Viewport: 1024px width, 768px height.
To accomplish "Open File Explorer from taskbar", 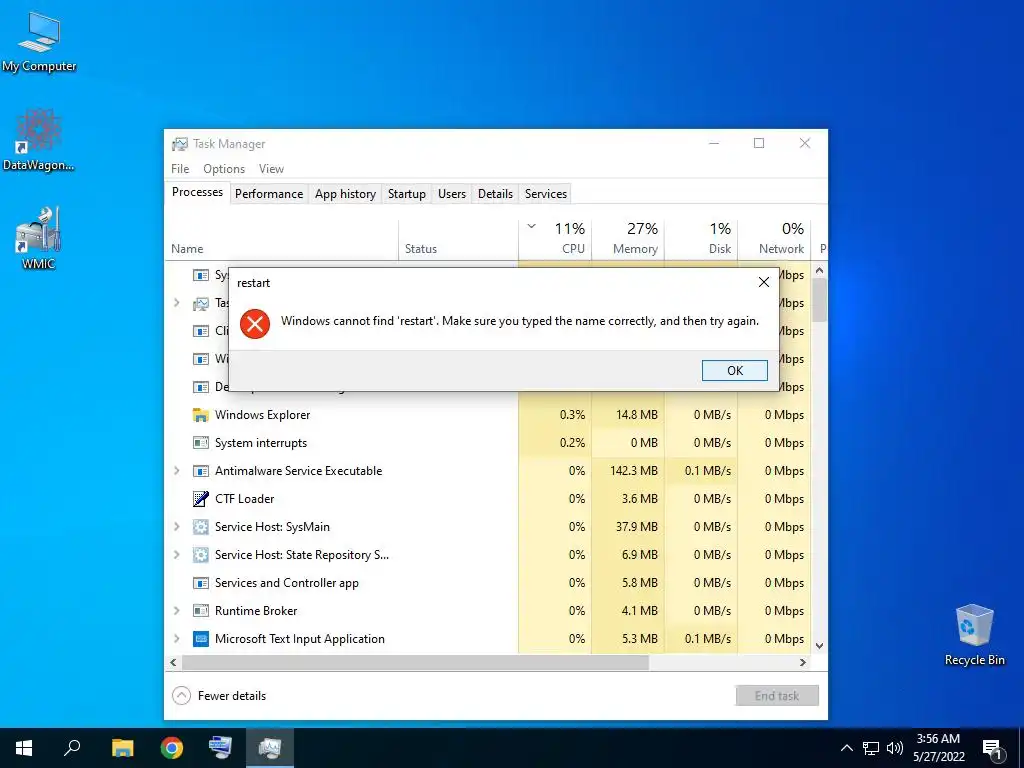I will 122,748.
